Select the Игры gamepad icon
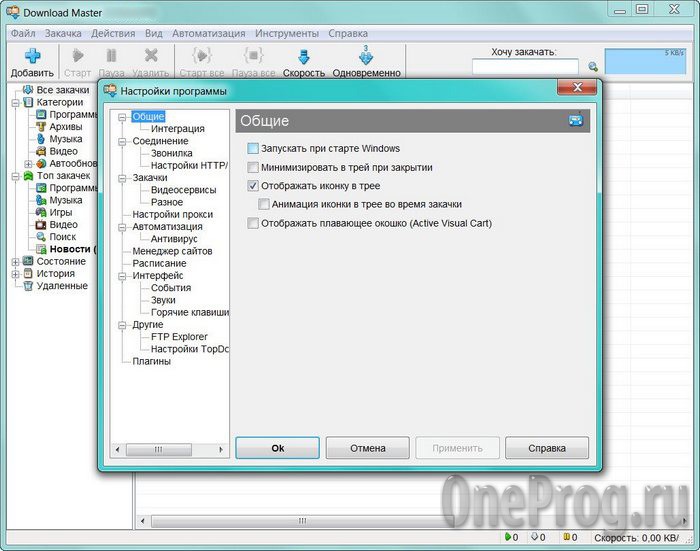This screenshot has height=551, width=700. click(x=41, y=212)
